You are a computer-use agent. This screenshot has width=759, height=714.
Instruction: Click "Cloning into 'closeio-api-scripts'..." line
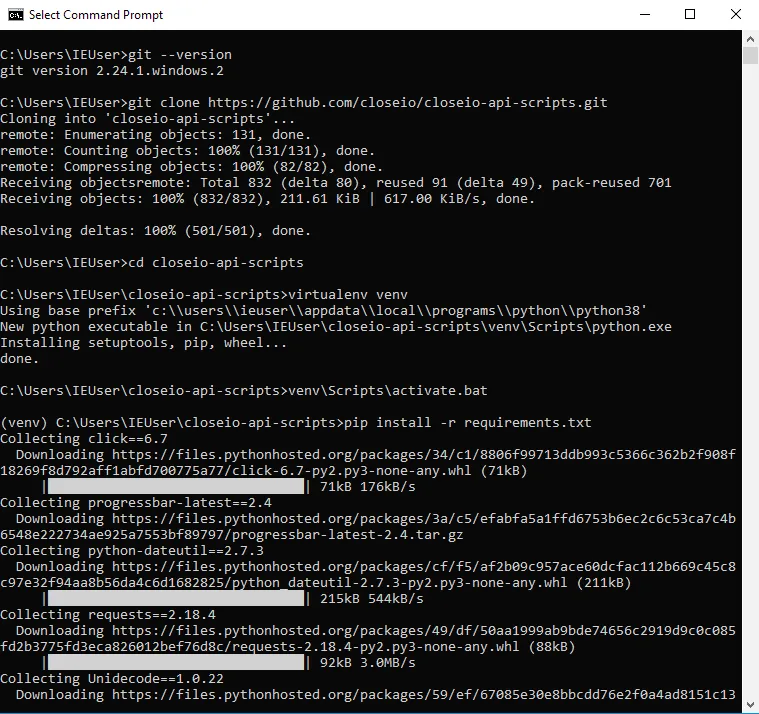[x=147, y=119]
